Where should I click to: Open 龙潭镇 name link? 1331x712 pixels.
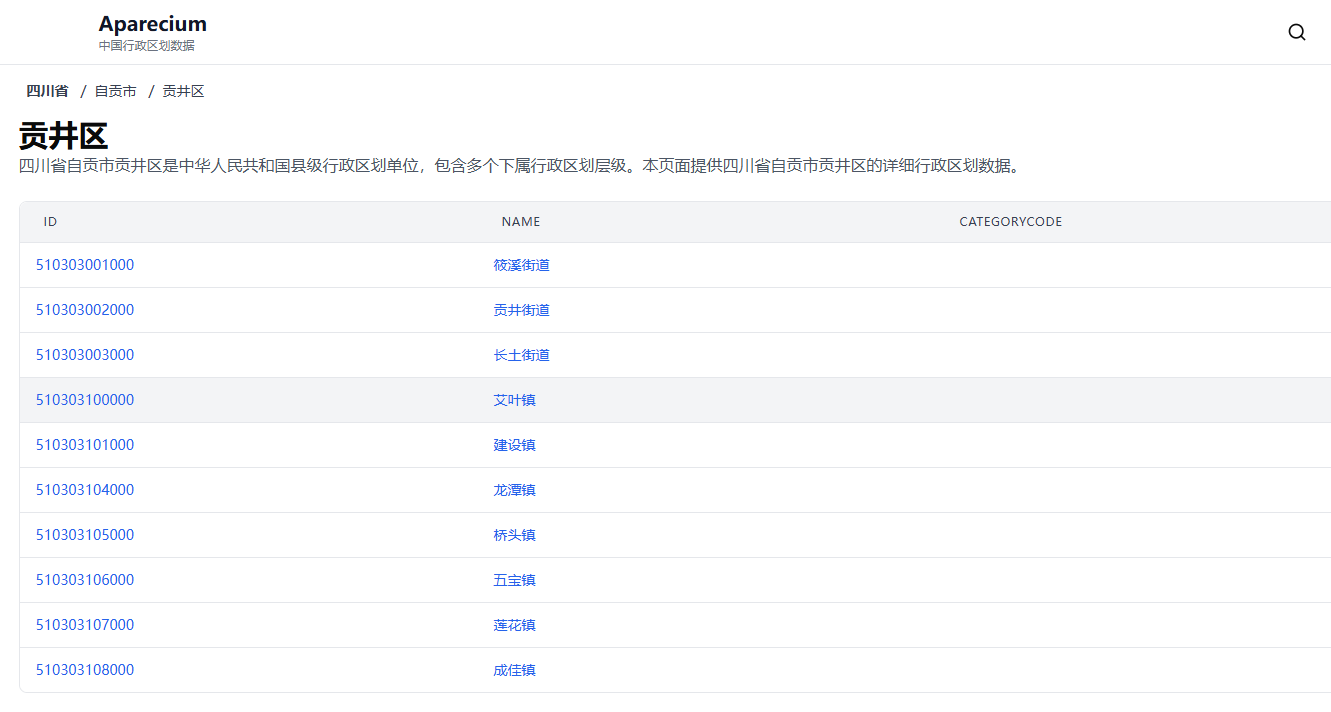(515, 490)
